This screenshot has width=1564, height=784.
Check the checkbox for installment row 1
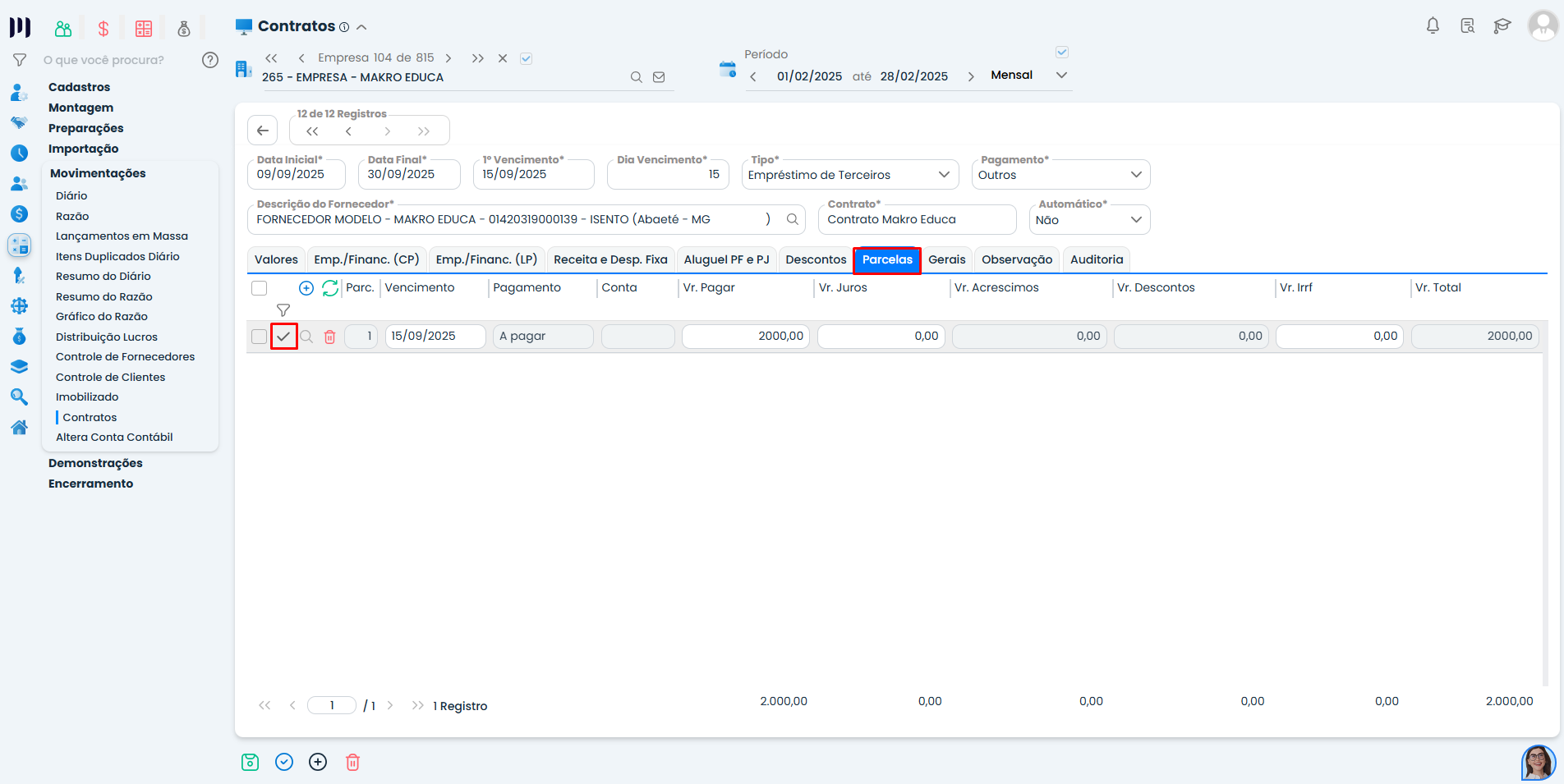tap(260, 337)
